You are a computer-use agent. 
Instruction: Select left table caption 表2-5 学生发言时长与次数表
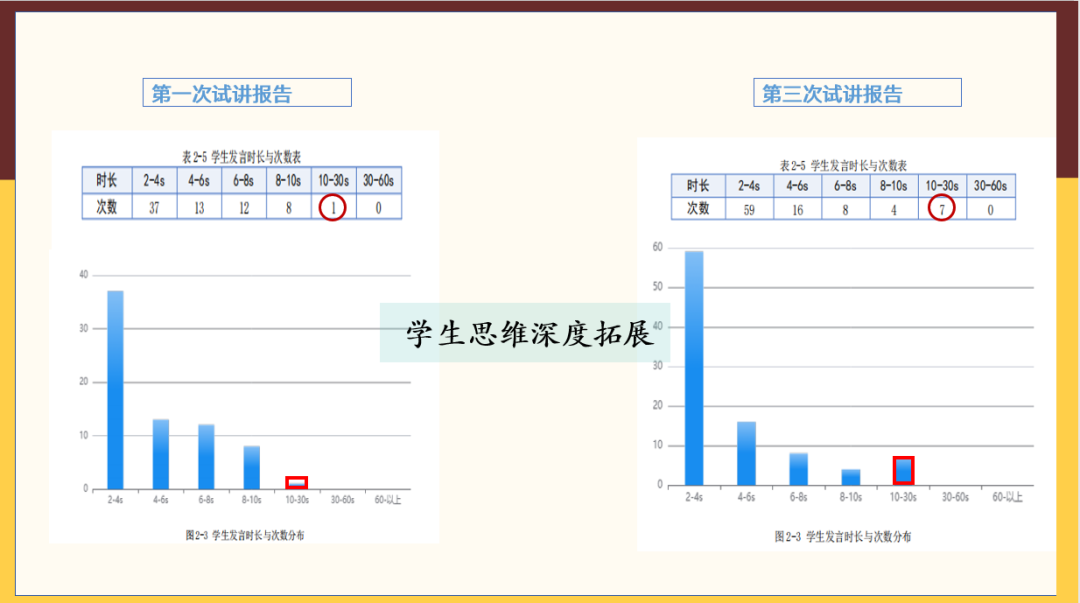[242, 157]
